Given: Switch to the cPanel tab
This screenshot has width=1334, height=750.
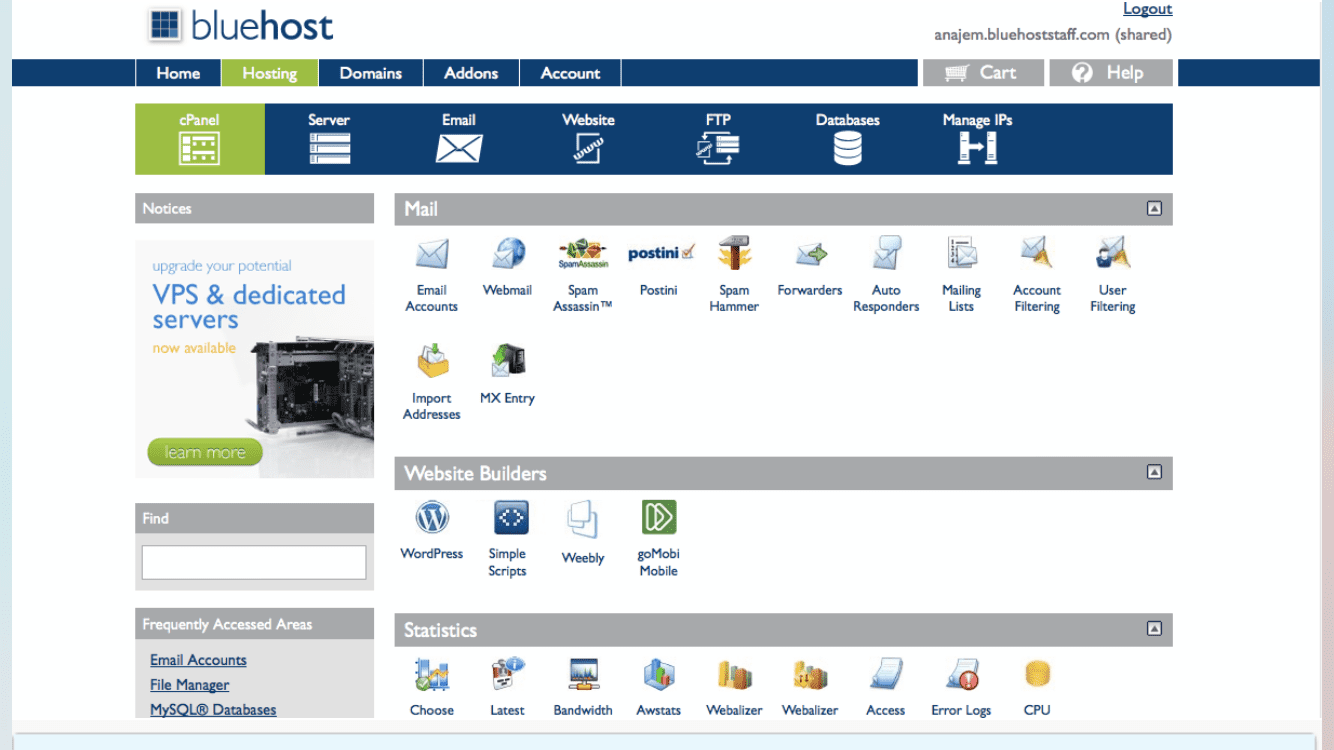Looking at the screenshot, I should tap(200, 139).
